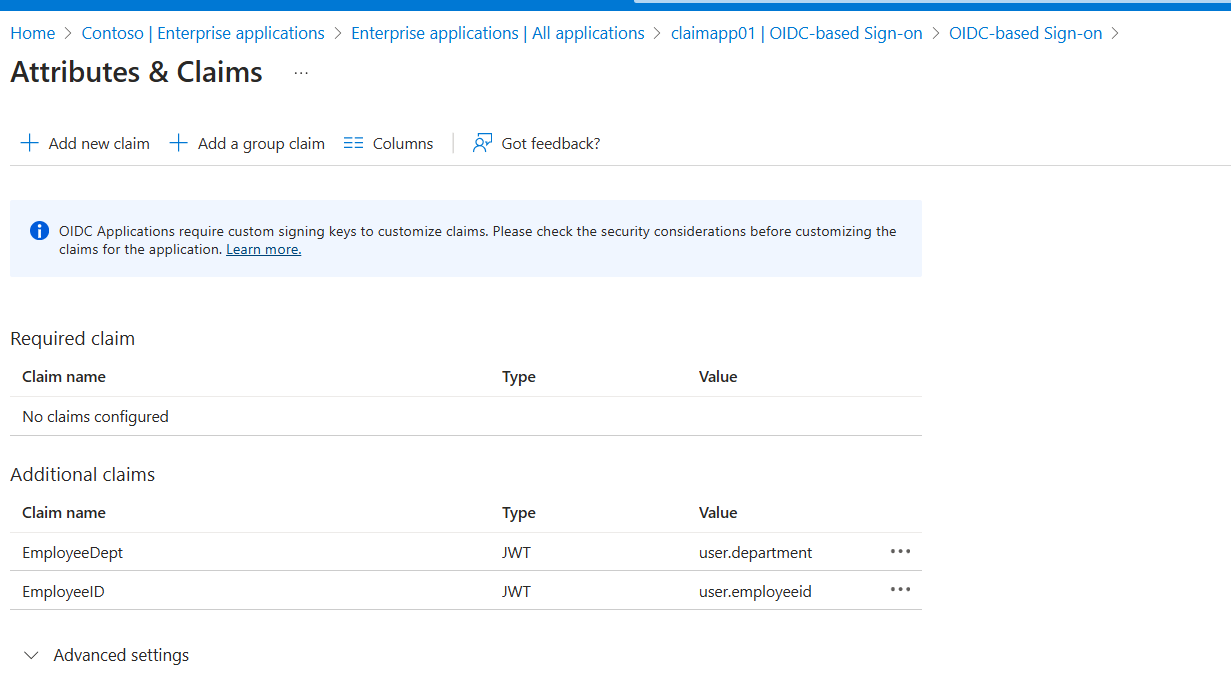Screen dimensions: 1231x676
Task: Select the EmployeeDept claim name
Action: point(72,552)
